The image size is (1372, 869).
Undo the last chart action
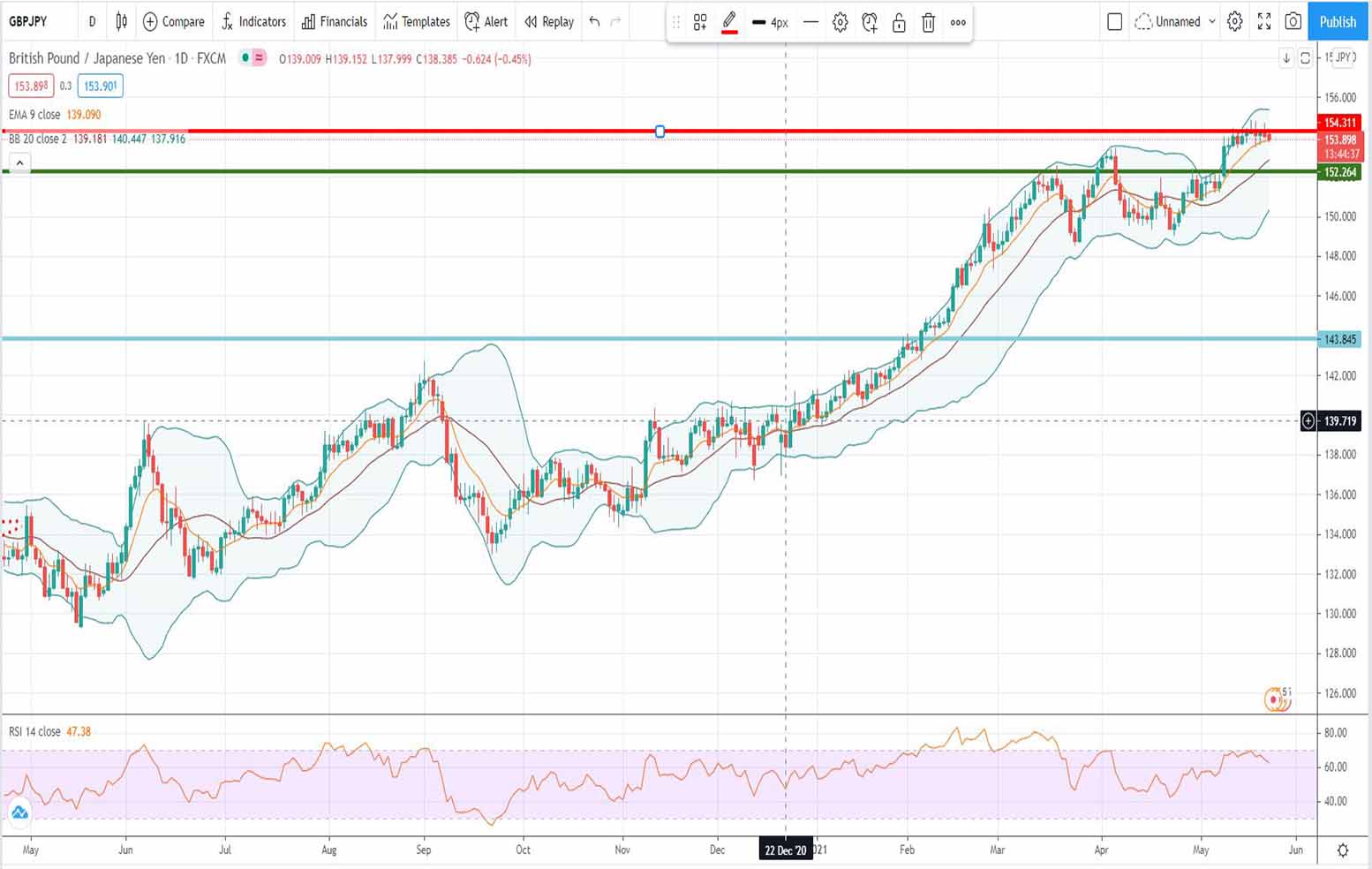pyautogui.click(x=594, y=22)
